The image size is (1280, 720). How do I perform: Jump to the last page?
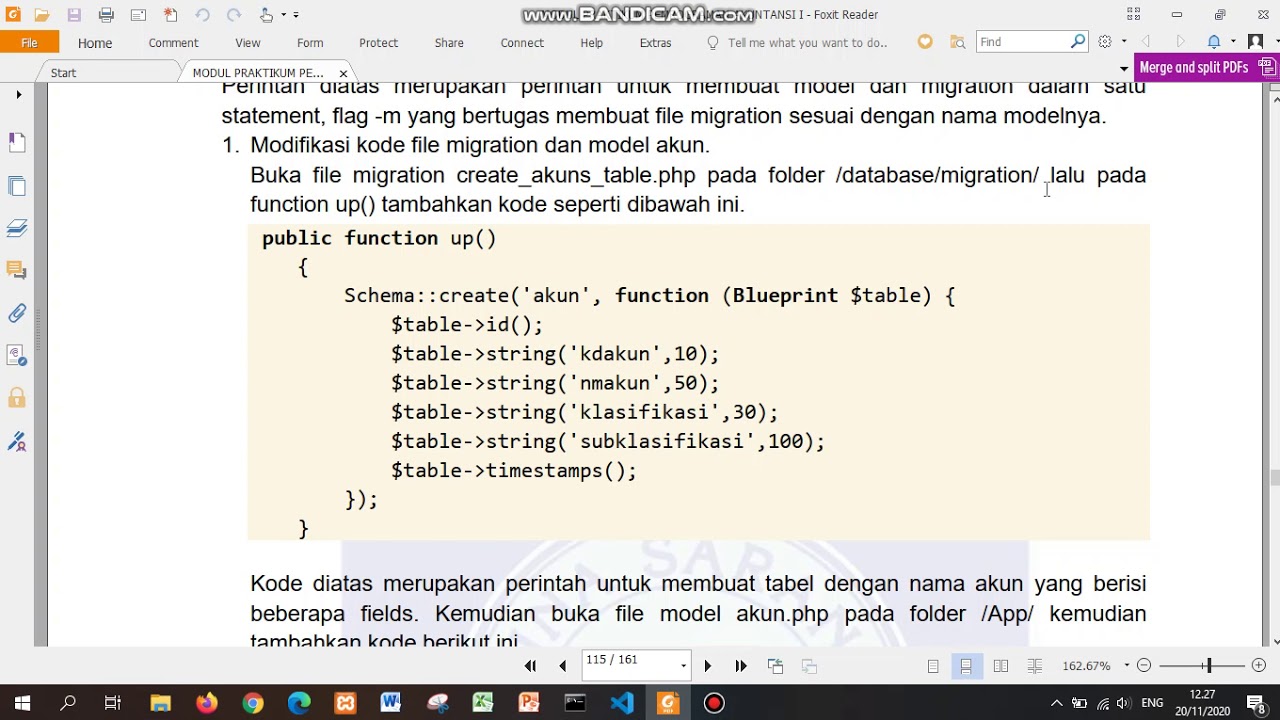click(x=741, y=666)
